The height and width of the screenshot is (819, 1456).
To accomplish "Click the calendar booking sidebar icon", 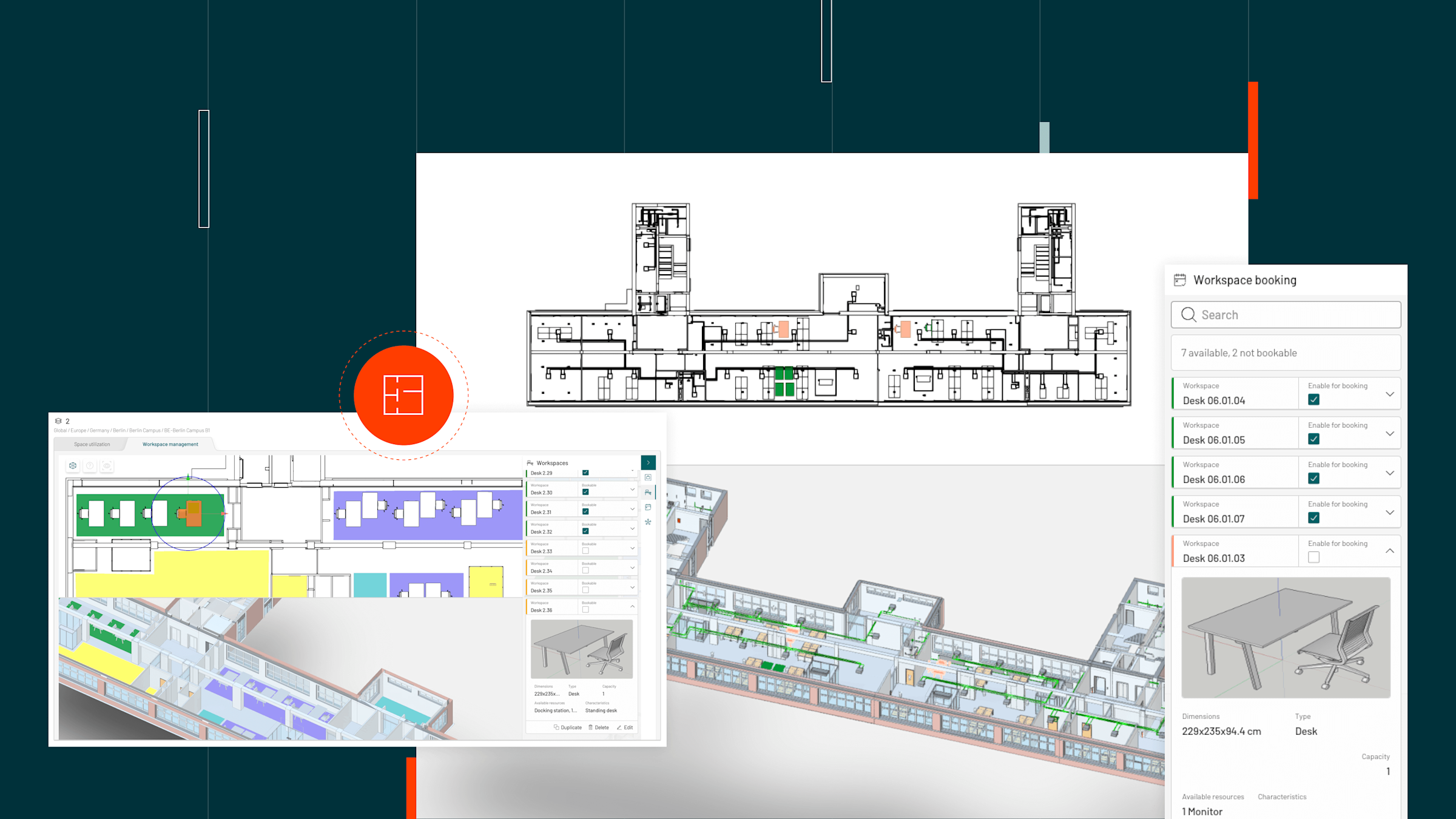I will click(x=648, y=507).
